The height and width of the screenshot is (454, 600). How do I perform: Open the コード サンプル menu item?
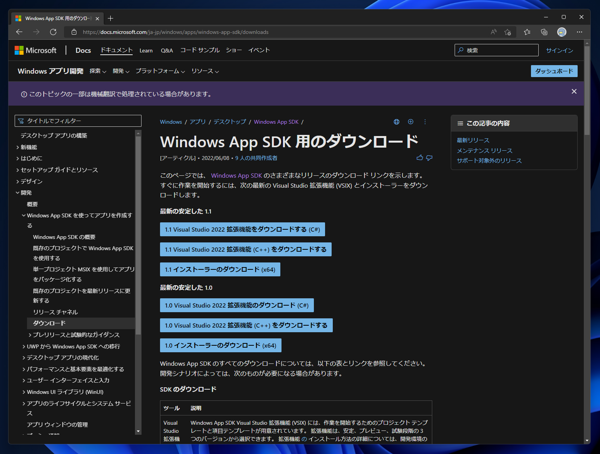200,50
